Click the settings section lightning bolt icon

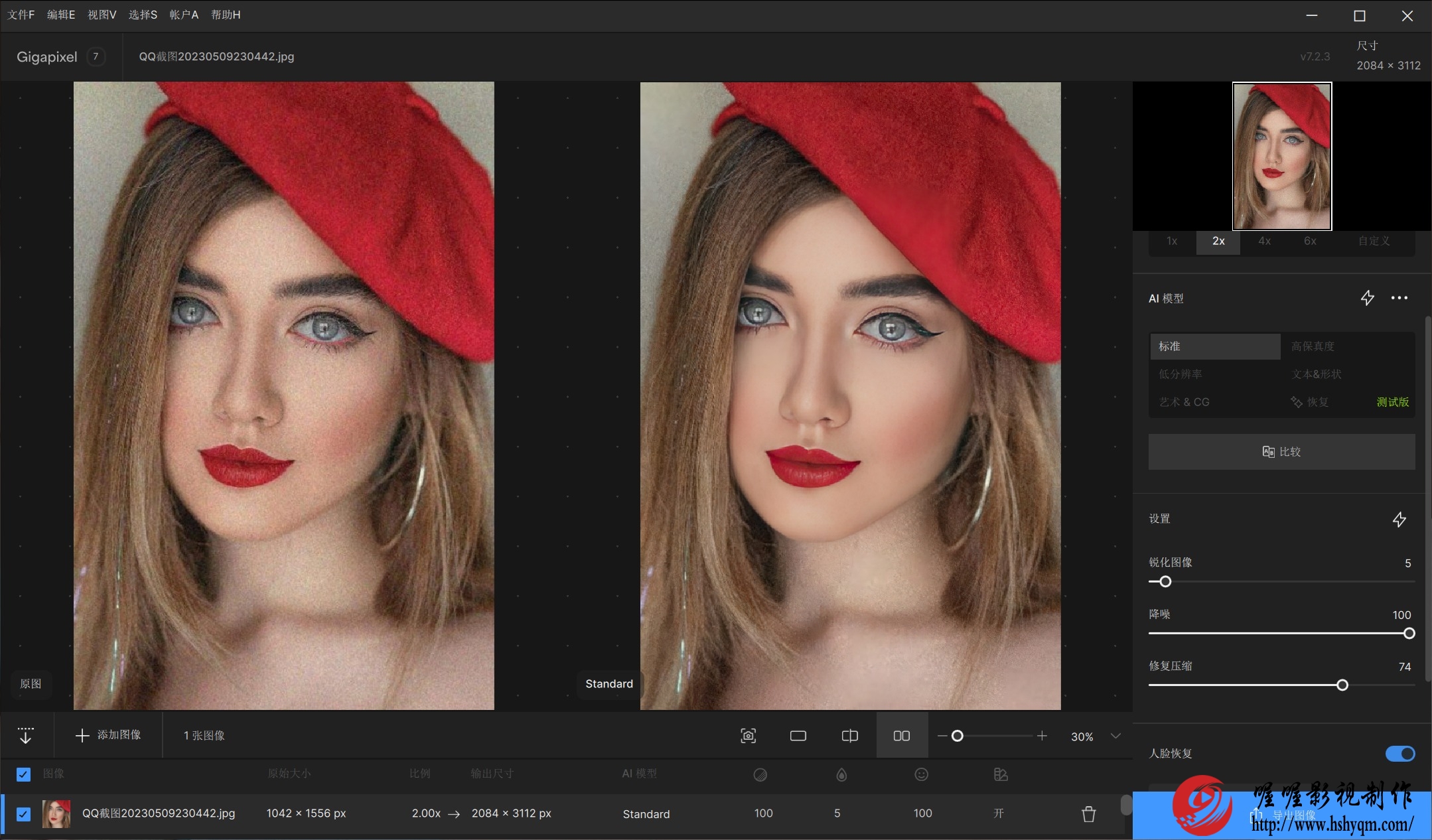[1399, 518]
